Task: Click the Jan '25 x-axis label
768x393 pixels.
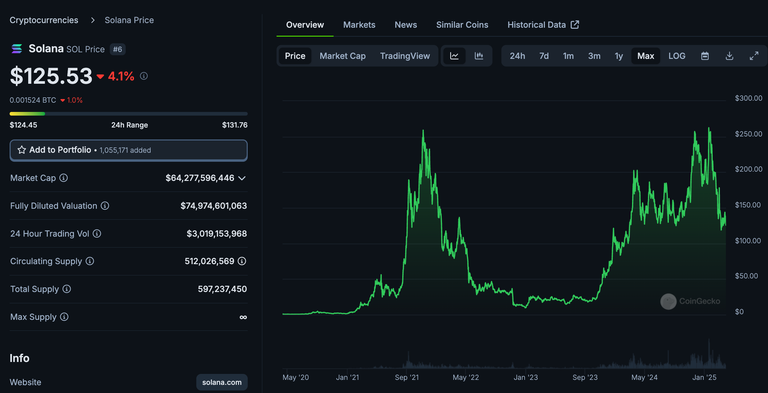Action: pyautogui.click(x=705, y=377)
